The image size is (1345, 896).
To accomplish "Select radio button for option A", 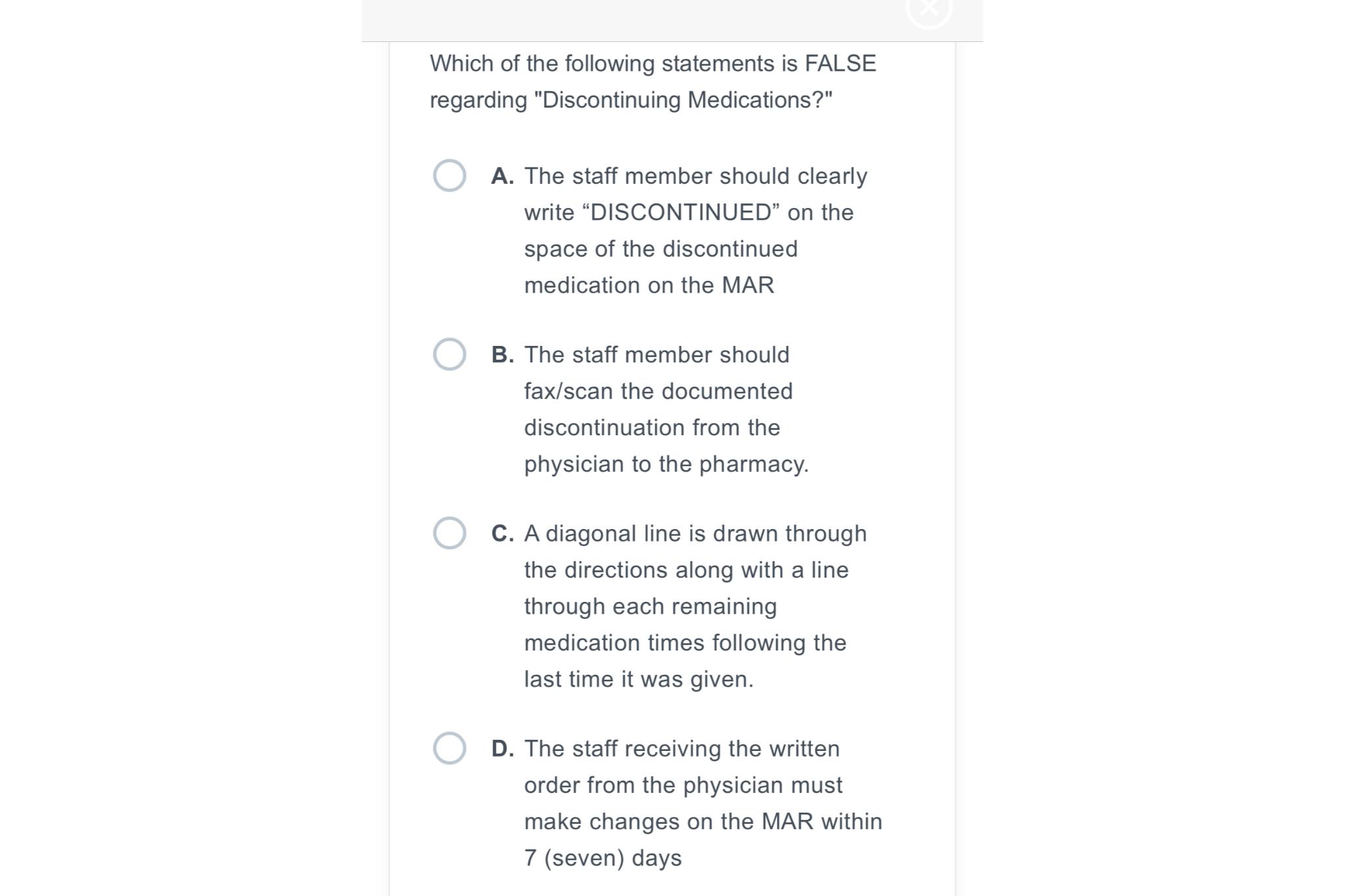I will (449, 175).
